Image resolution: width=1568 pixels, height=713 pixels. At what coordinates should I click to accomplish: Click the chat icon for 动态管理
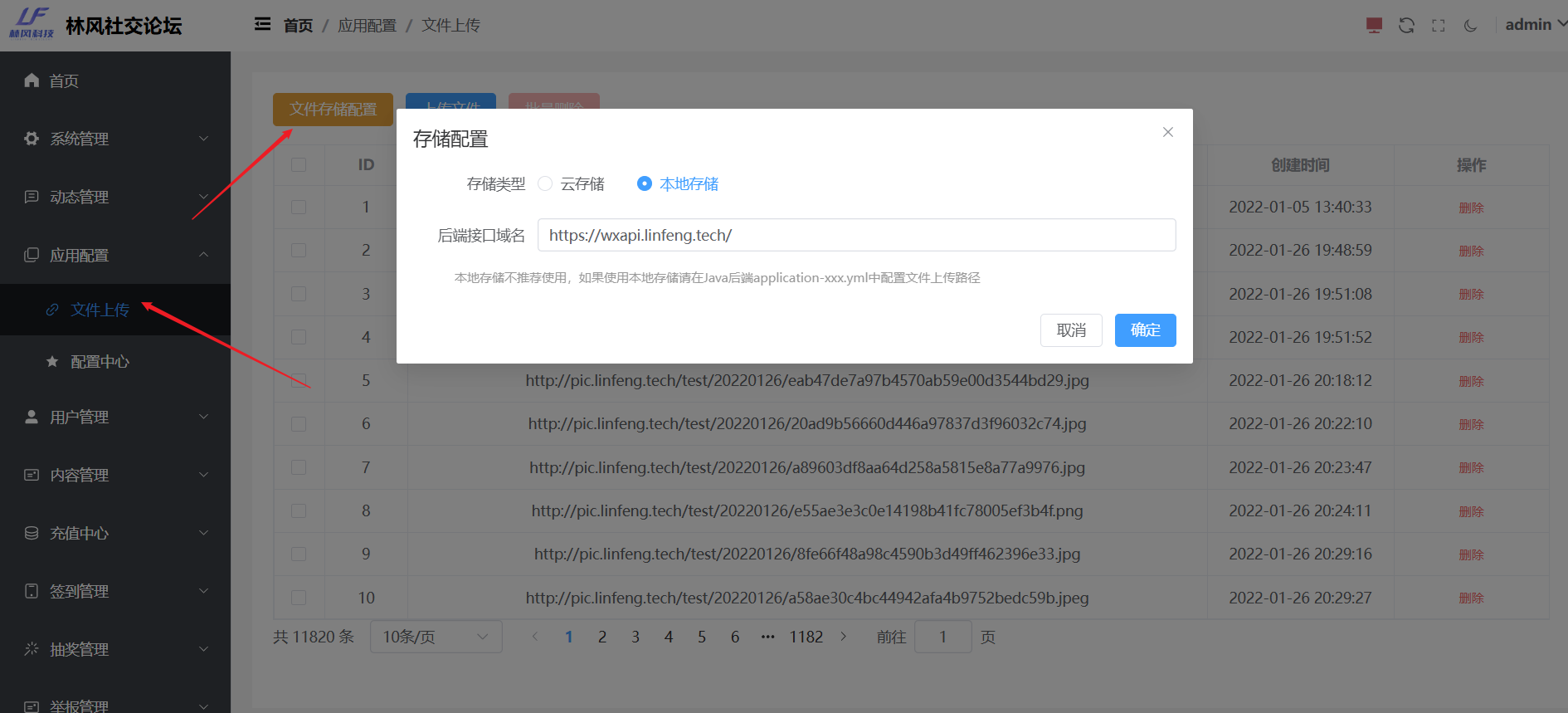(32, 196)
